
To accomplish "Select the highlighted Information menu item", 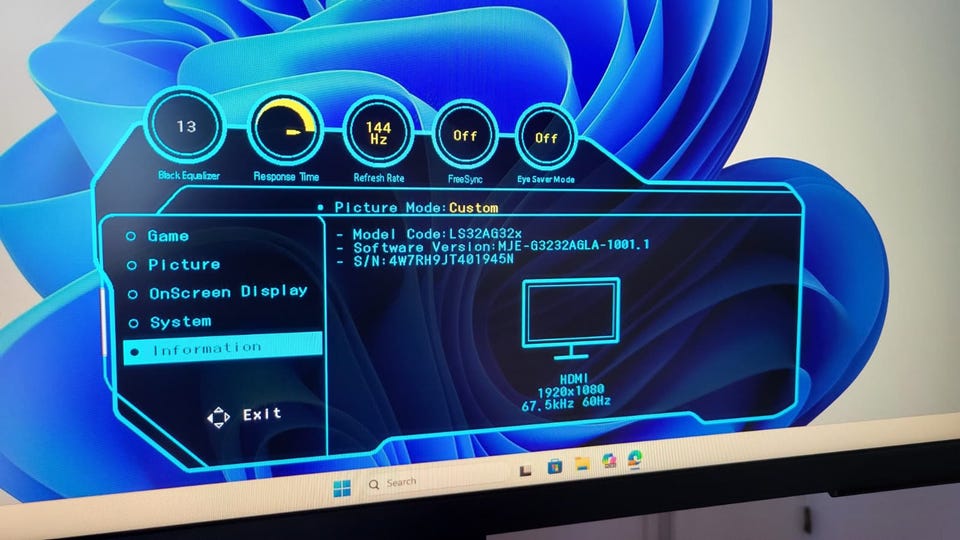I will [223, 349].
